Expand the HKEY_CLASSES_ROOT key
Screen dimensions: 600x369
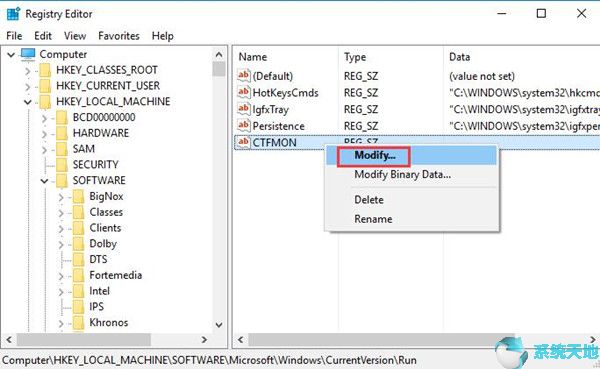[28, 70]
